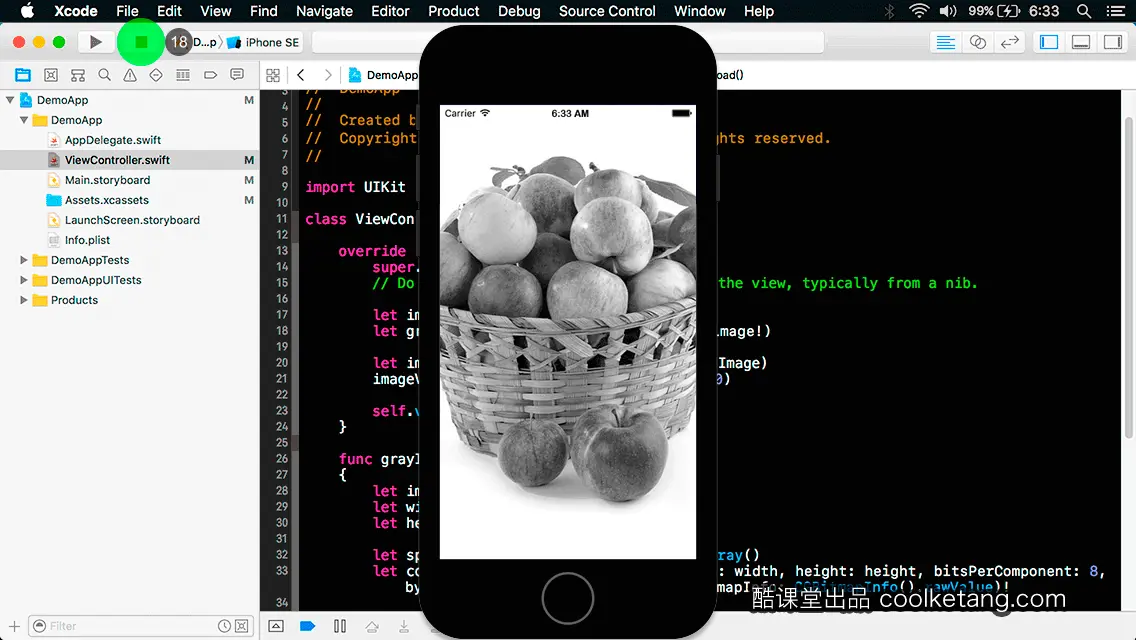Open LaunchScreen.storyboard in the navigator

(x=132, y=220)
